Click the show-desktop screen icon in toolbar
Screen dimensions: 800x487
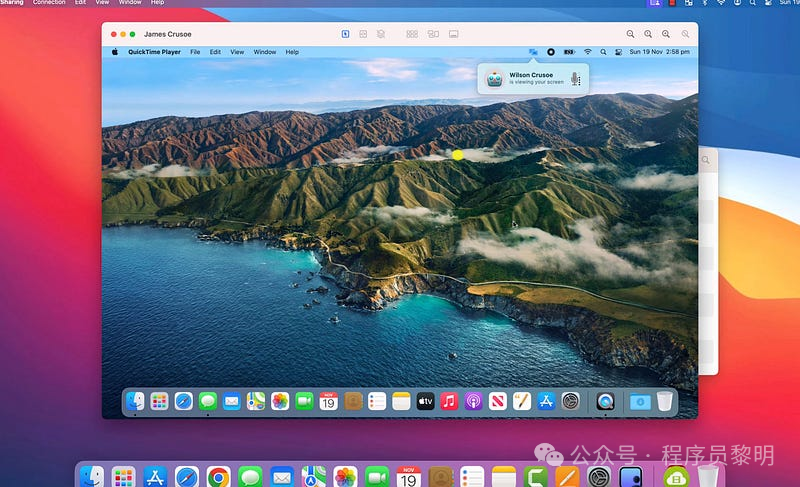(454, 34)
